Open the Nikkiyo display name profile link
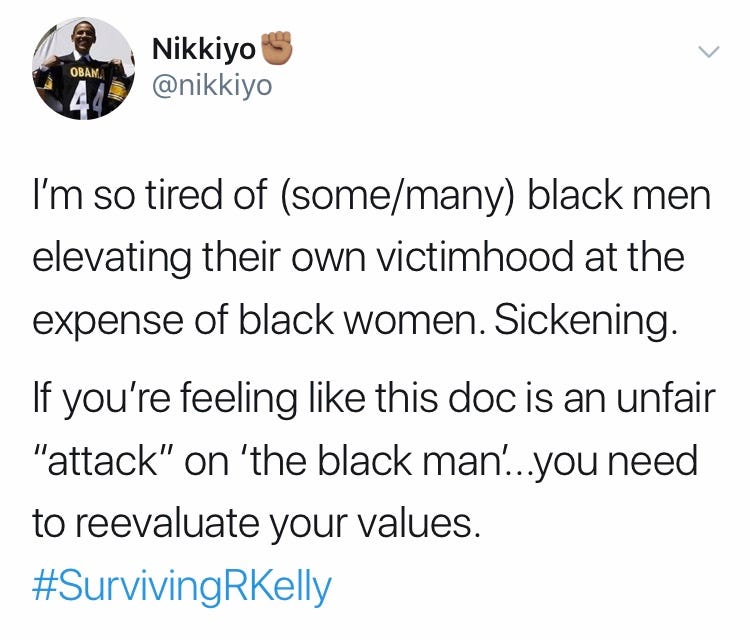This screenshot has width=750, height=641. point(204,49)
